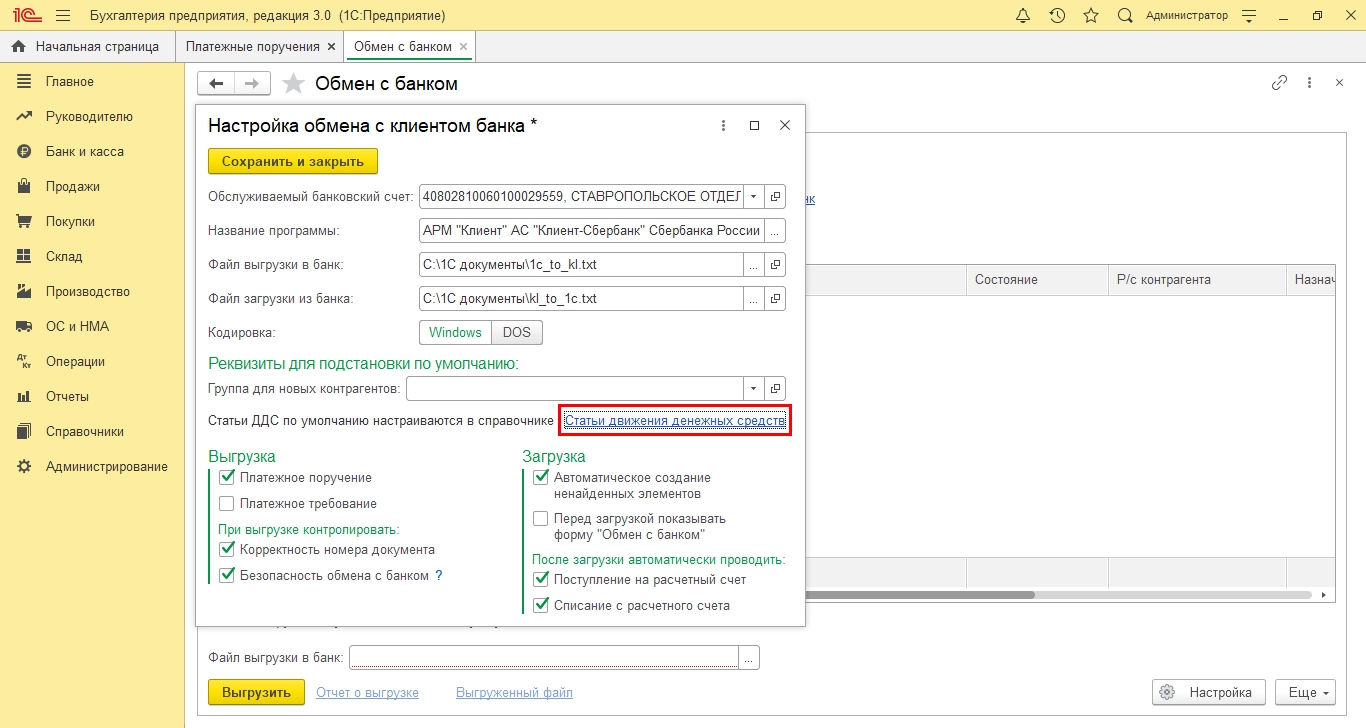Image resolution: width=1366 pixels, height=728 pixels.
Task: Expand the bank account dropdown arrow
Action: [754, 196]
